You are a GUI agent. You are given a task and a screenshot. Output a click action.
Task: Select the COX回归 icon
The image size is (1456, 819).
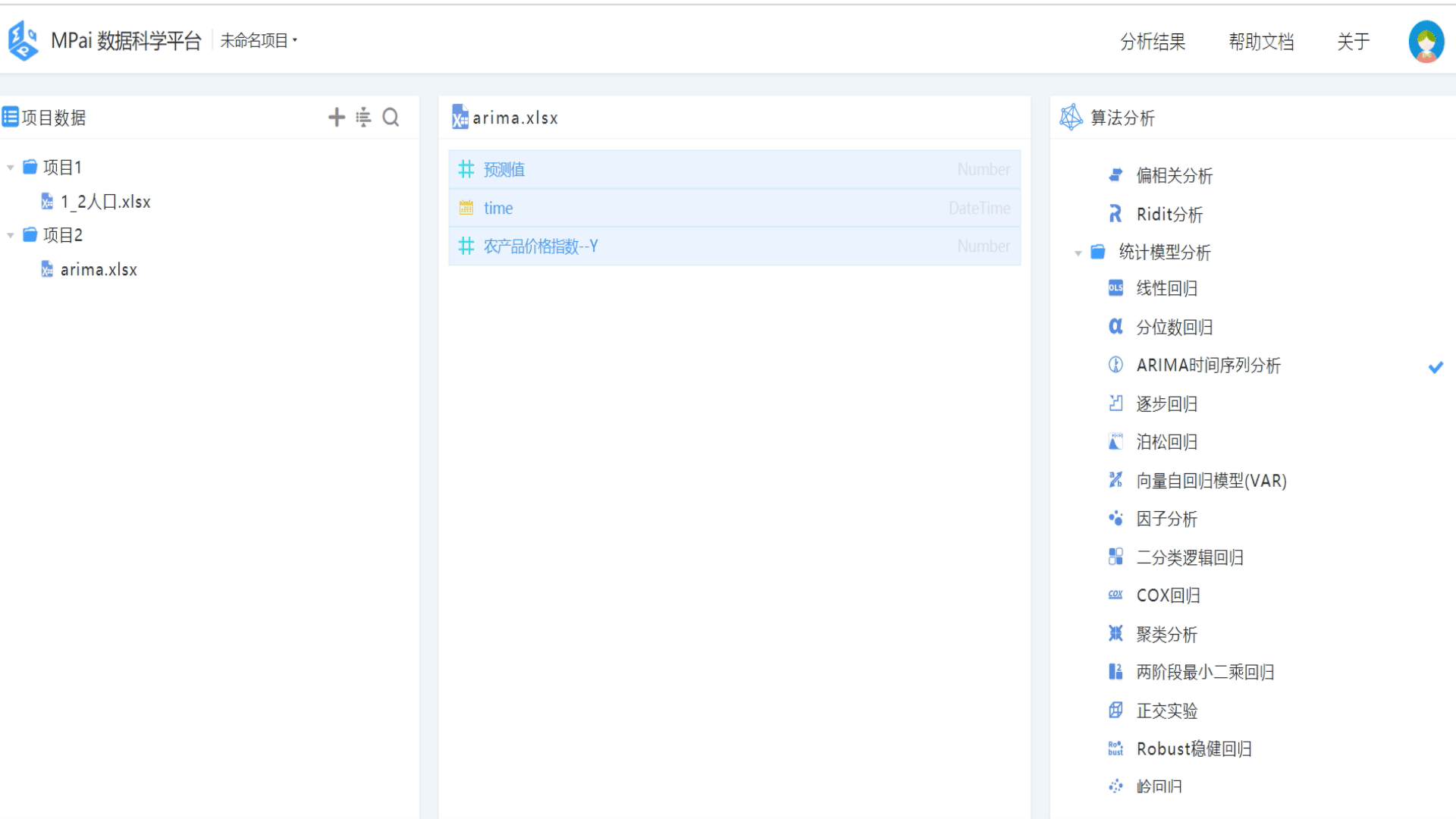(x=1116, y=595)
